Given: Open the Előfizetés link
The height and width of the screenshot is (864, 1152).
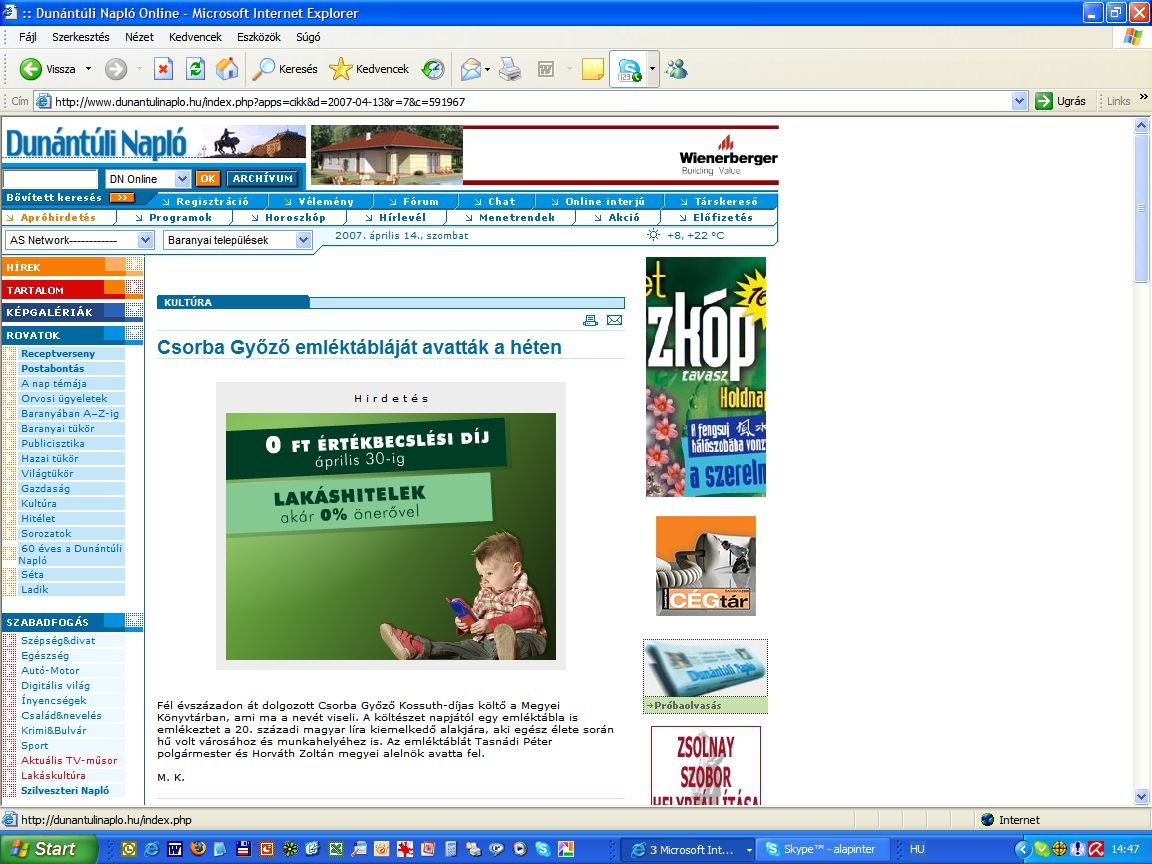Looking at the screenshot, I should (723, 217).
